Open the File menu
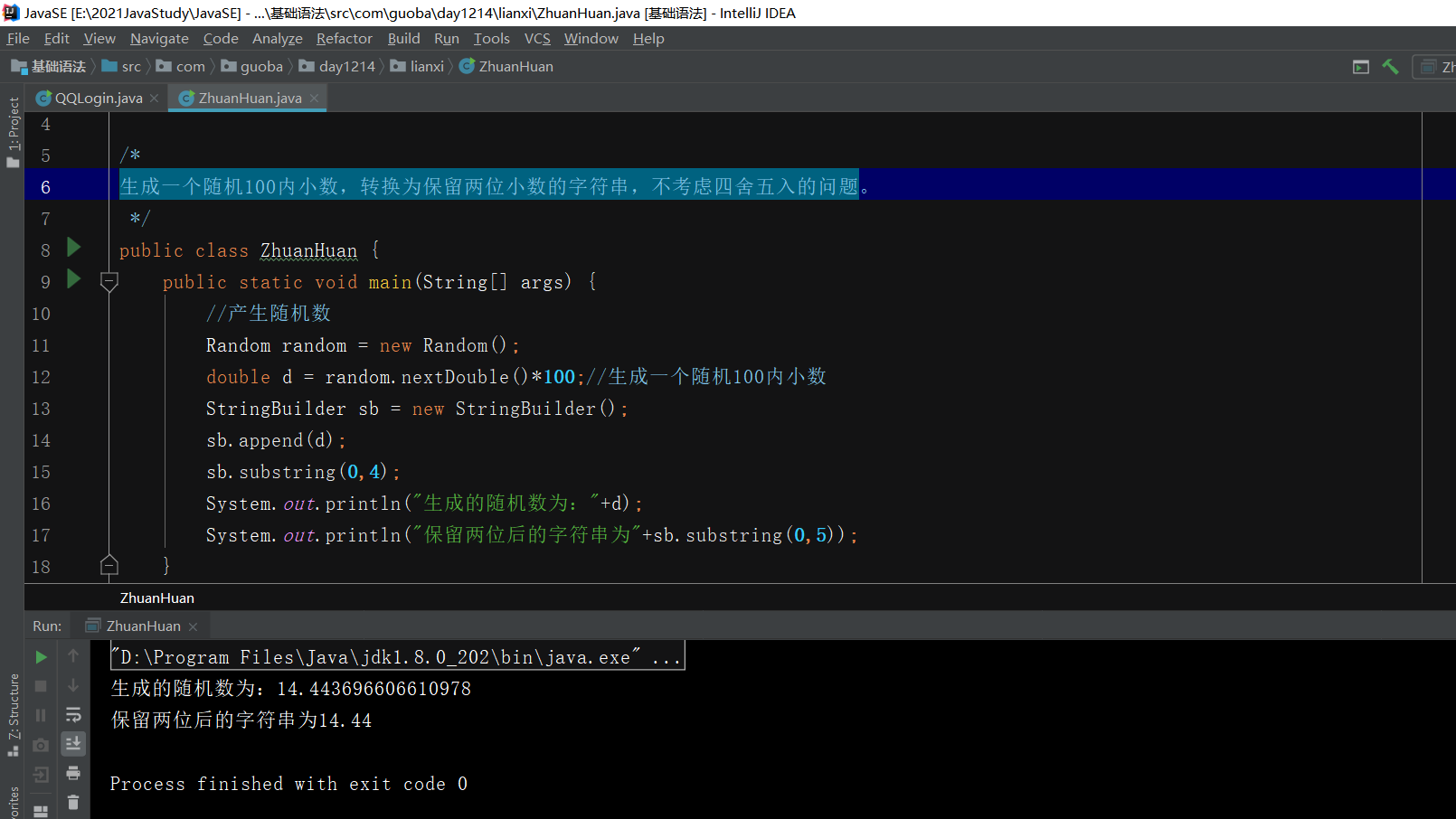The image size is (1456, 819). tap(18, 38)
